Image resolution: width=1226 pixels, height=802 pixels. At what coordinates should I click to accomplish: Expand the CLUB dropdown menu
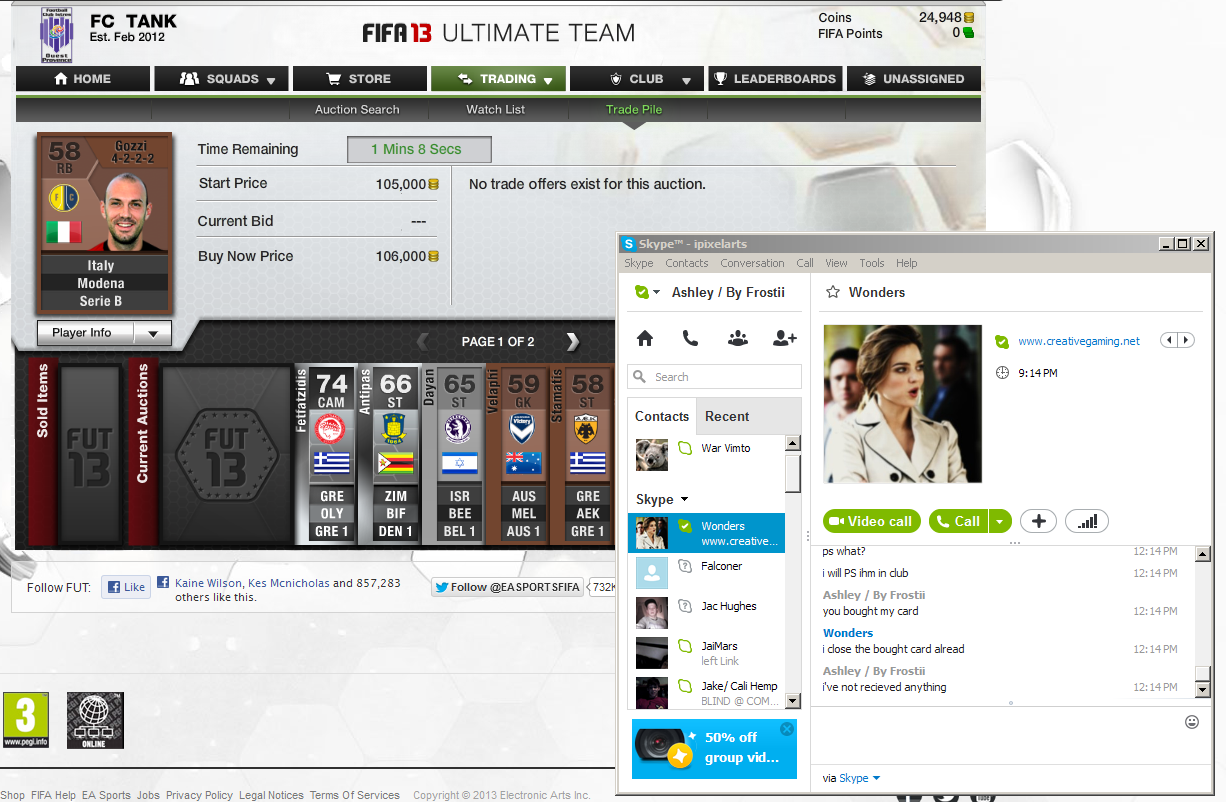[686, 81]
